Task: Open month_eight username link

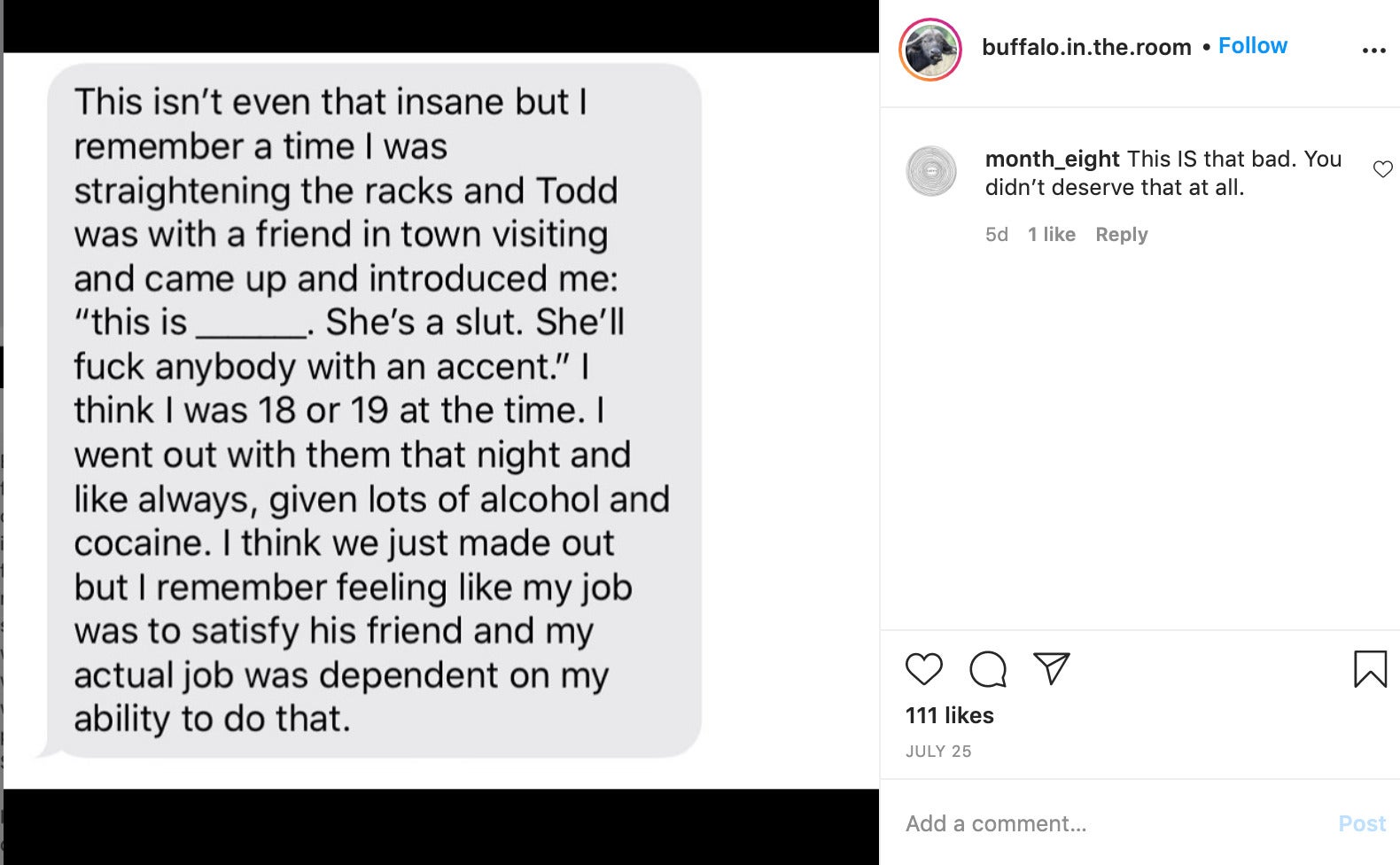Action: pos(1053,159)
